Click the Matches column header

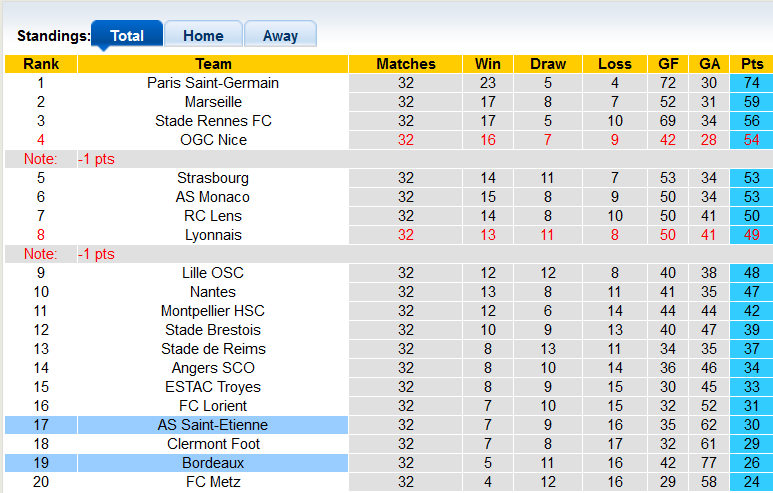click(405, 64)
